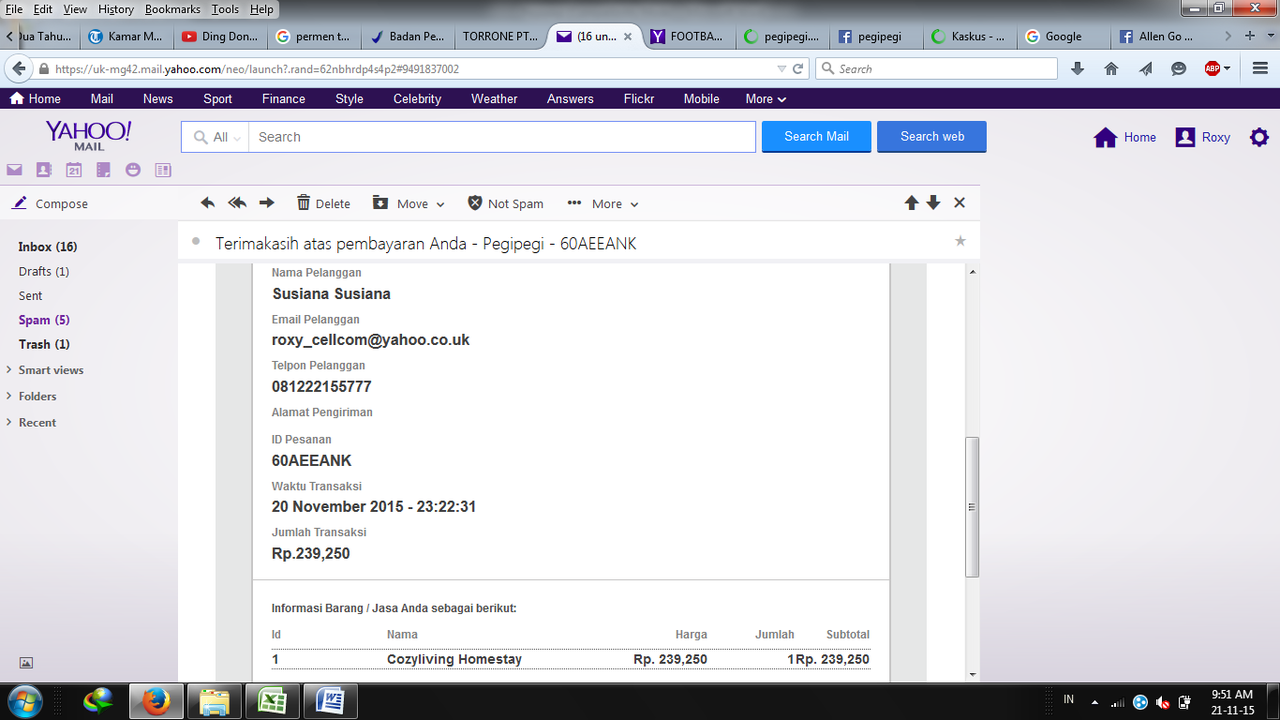Screen dimensions: 1280x720
Task: Focus the Yahoo Mail search field
Action: (x=502, y=137)
